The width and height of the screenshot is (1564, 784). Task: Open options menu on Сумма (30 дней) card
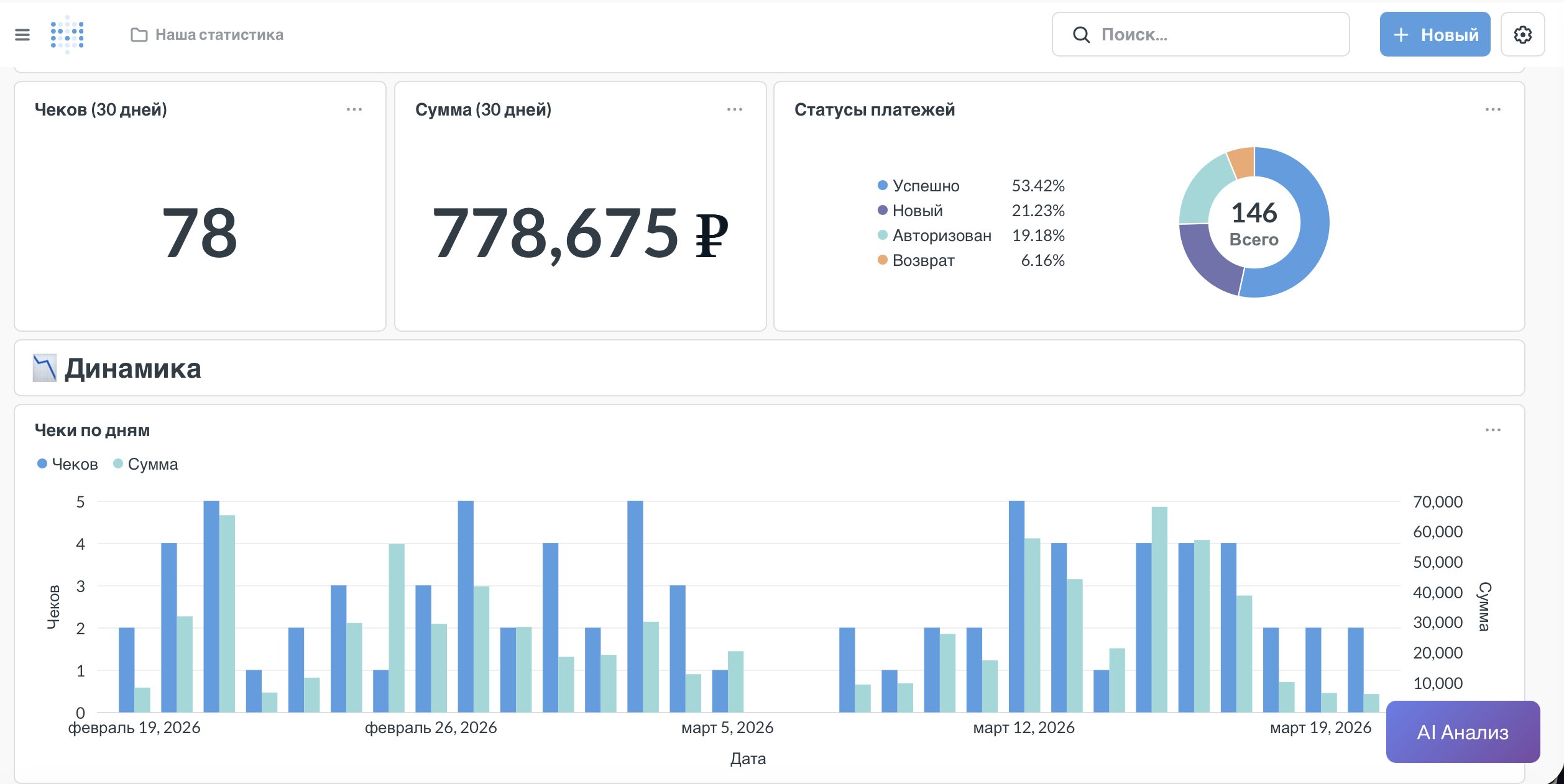tap(734, 109)
